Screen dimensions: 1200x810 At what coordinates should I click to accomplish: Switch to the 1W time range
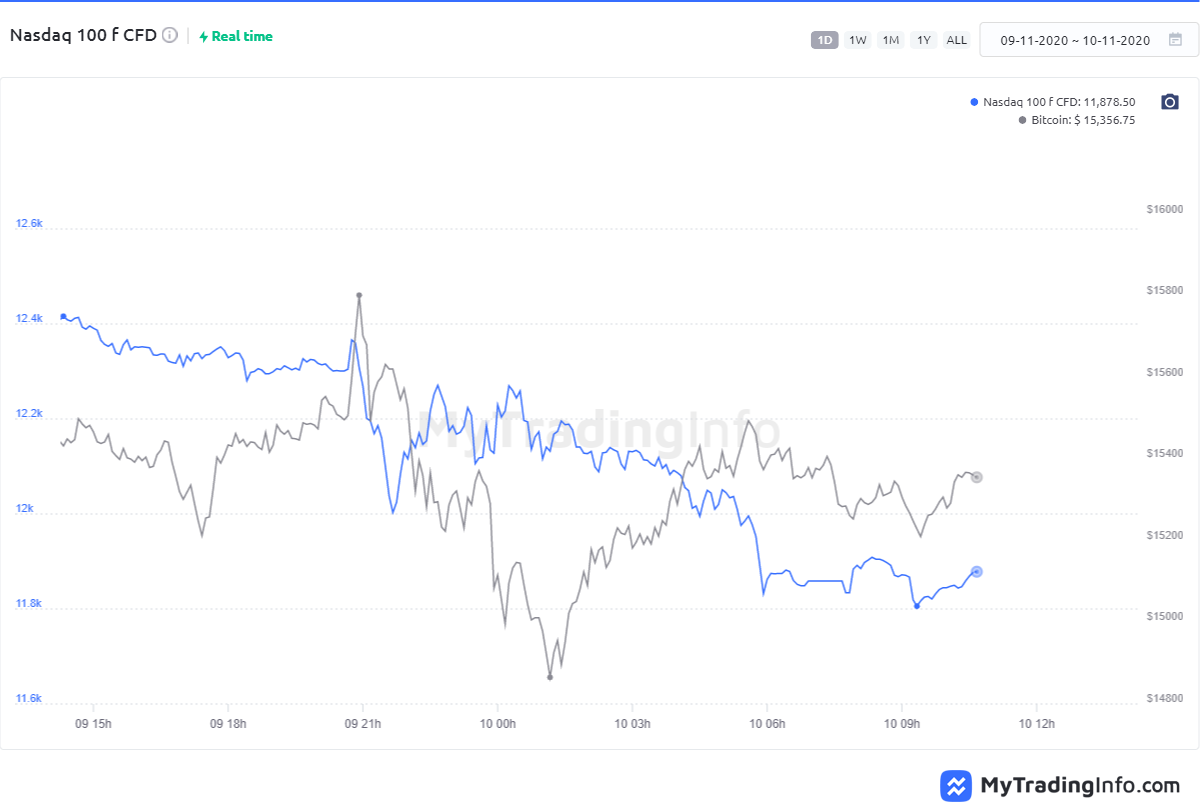858,40
